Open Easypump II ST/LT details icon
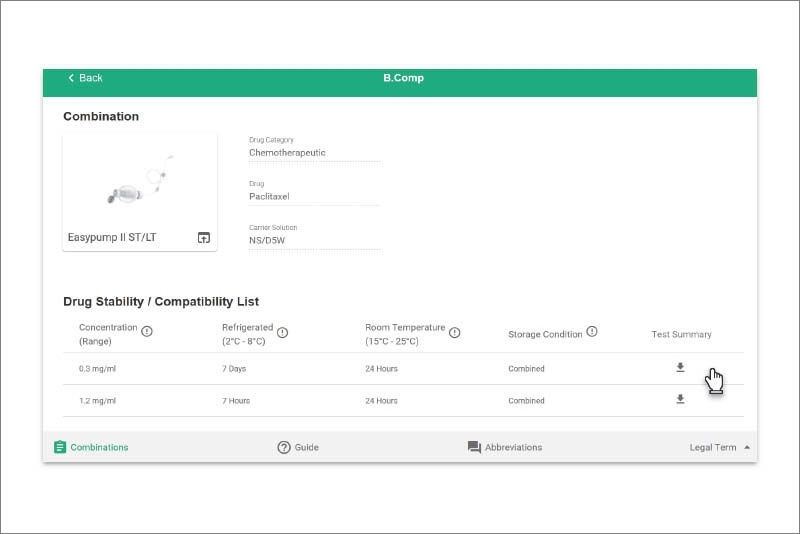The width and height of the screenshot is (800, 534). (x=204, y=238)
